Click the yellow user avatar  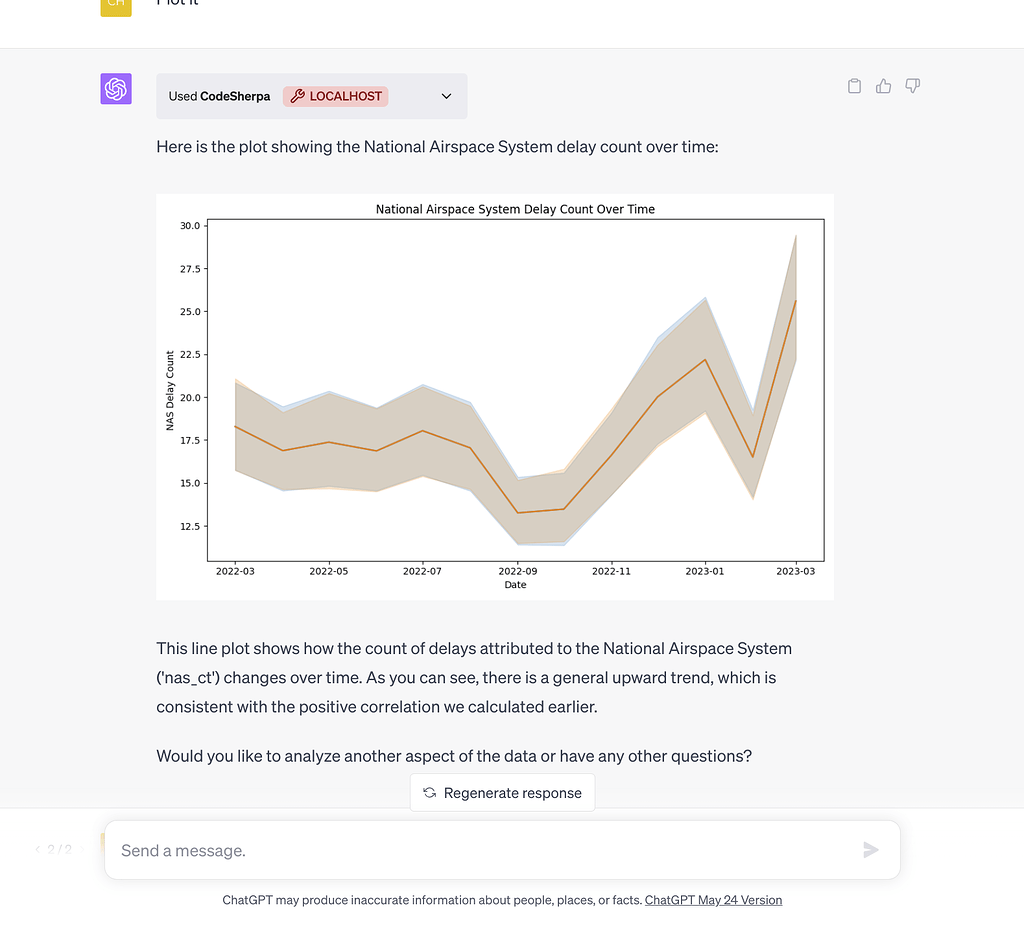click(116, 5)
